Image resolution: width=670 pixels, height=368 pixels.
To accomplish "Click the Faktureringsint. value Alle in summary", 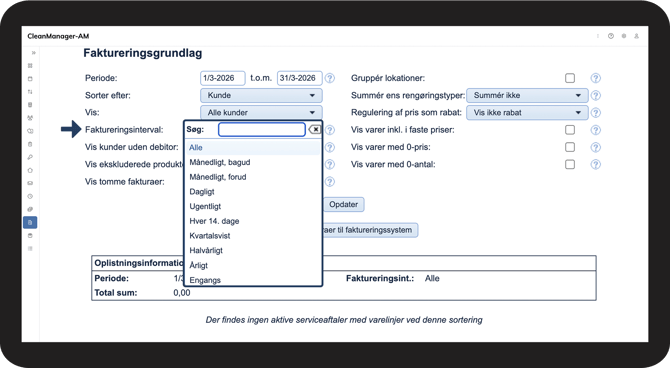I will point(432,278).
